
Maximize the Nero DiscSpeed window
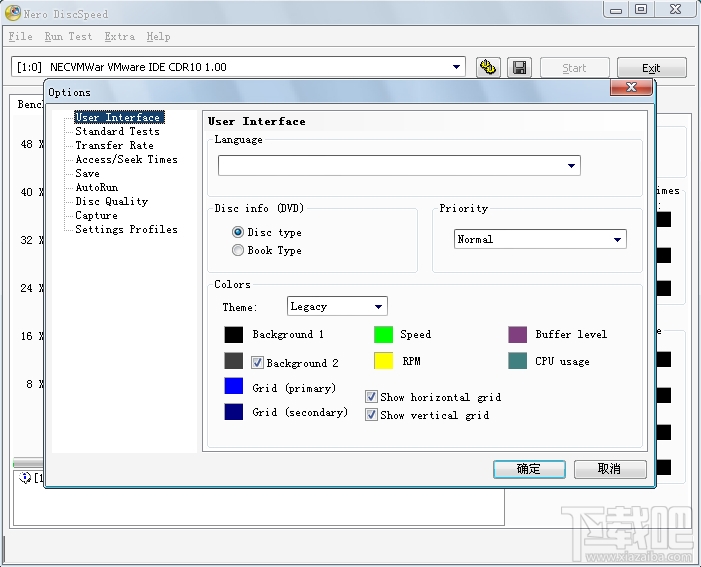tap(641, 9)
